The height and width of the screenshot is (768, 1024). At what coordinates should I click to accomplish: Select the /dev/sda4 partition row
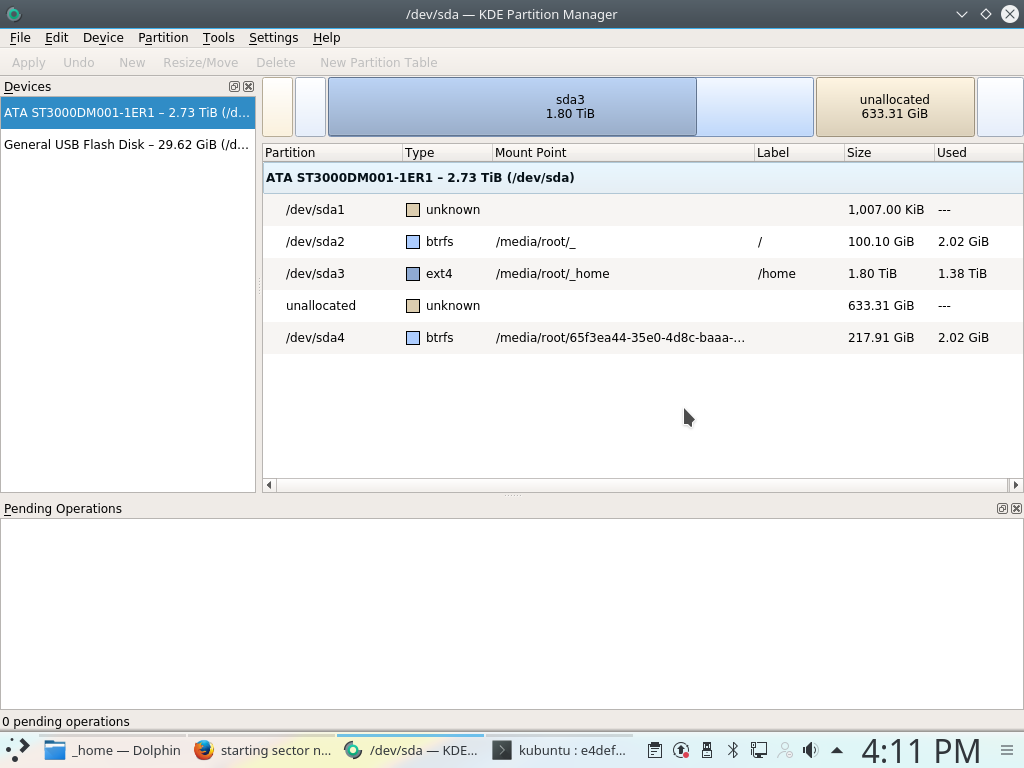point(643,338)
